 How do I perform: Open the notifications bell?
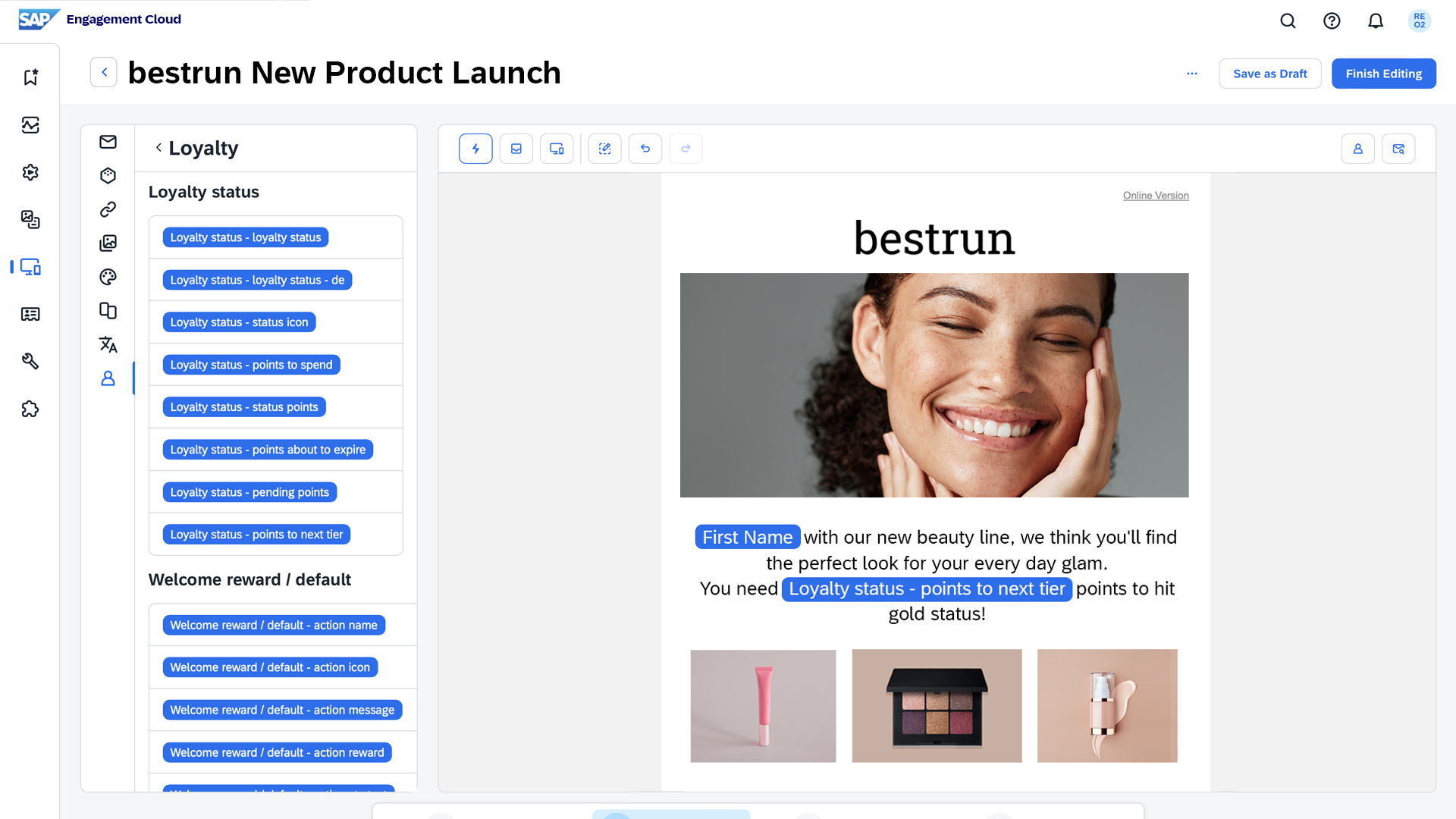pos(1376,20)
